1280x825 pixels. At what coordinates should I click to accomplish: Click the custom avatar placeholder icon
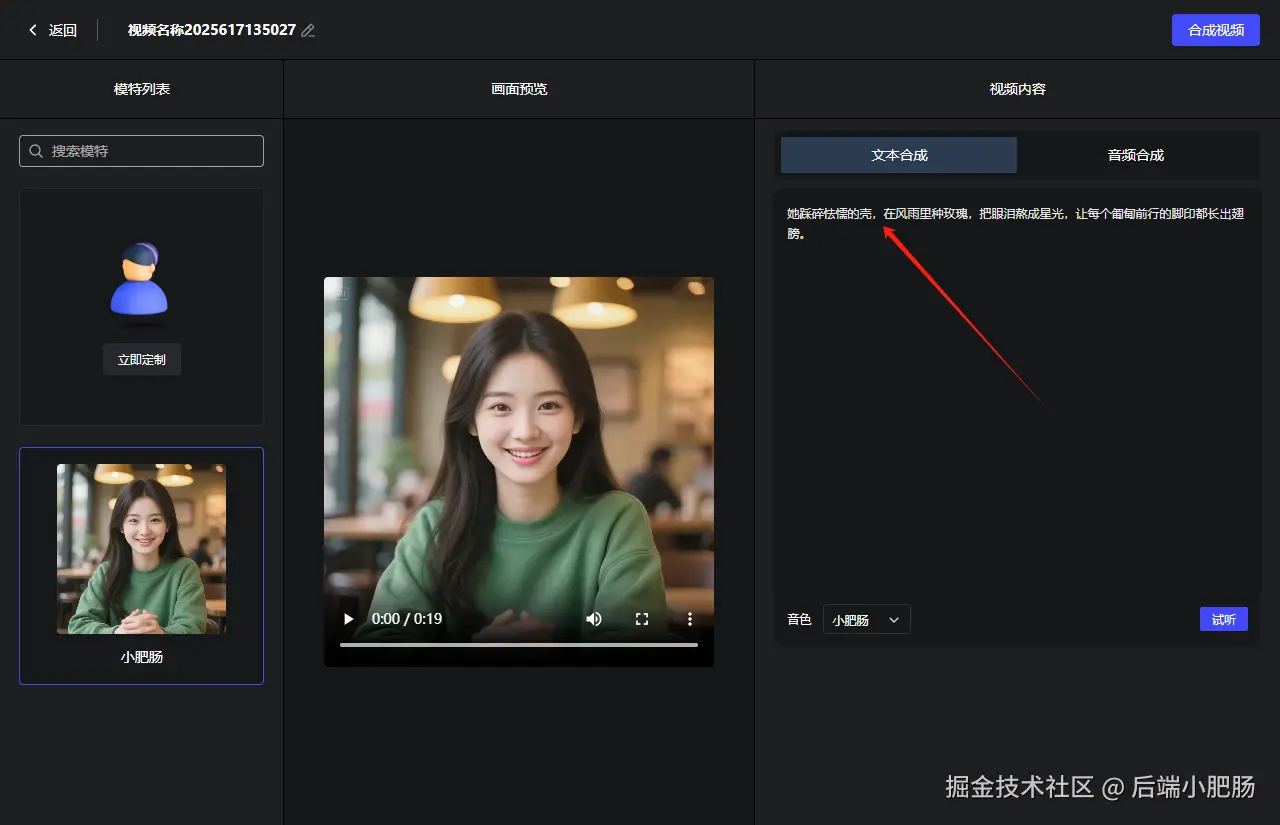tap(139, 279)
